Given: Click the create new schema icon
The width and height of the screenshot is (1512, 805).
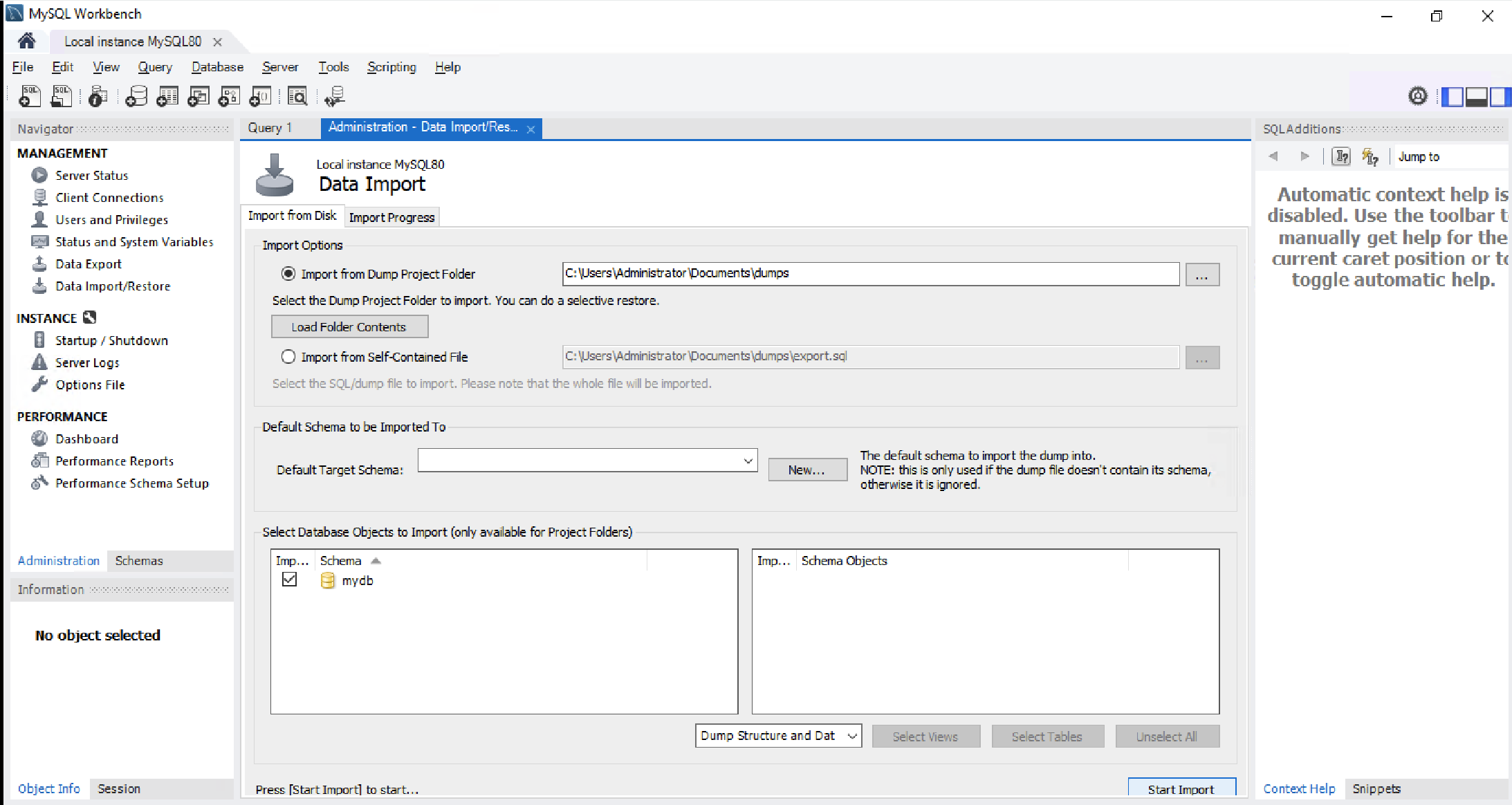Looking at the screenshot, I should (136, 96).
